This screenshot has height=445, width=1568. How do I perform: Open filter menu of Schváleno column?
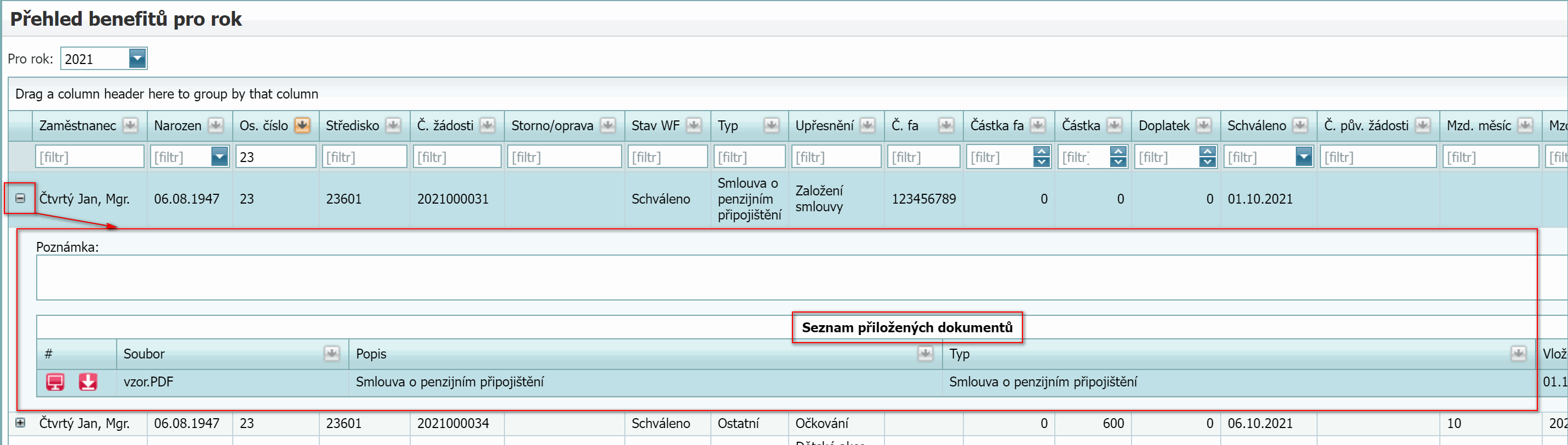tap(1300, 125)
